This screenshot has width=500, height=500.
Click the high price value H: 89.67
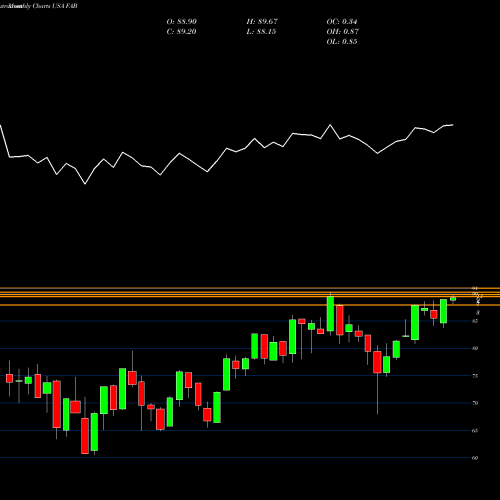point(262,22)
